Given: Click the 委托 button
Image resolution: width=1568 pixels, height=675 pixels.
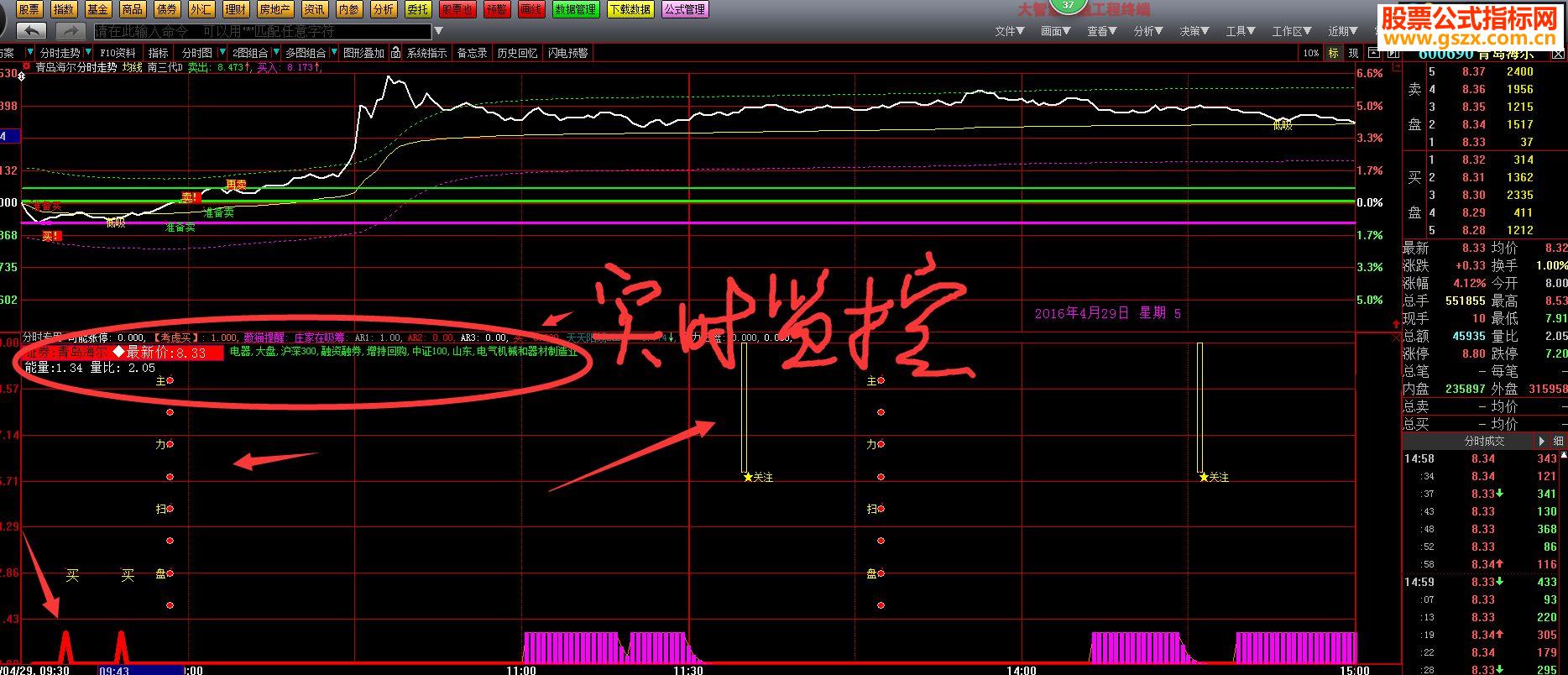Looking at the screenshot, I should 418,9.
